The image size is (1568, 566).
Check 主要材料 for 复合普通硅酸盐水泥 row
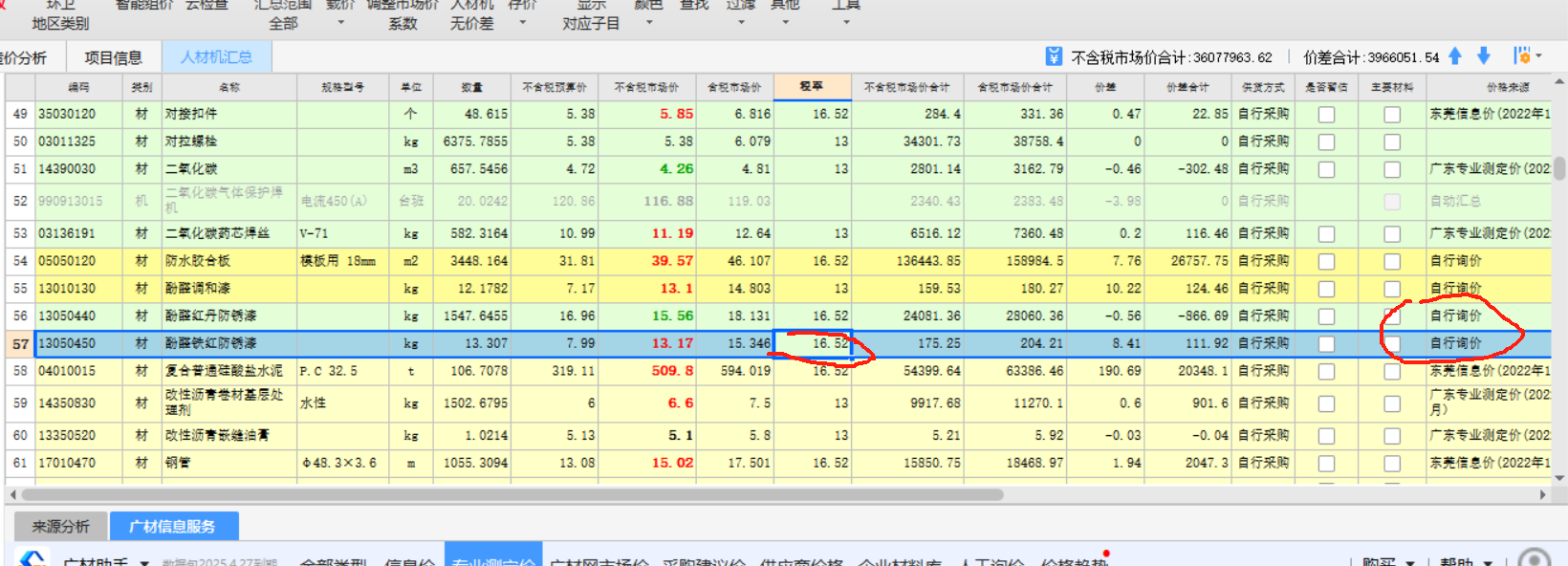pos(1392,371)
